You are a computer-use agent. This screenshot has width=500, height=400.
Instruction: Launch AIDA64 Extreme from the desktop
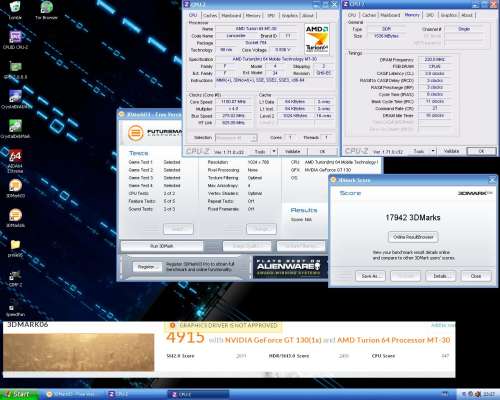[15, 161]
